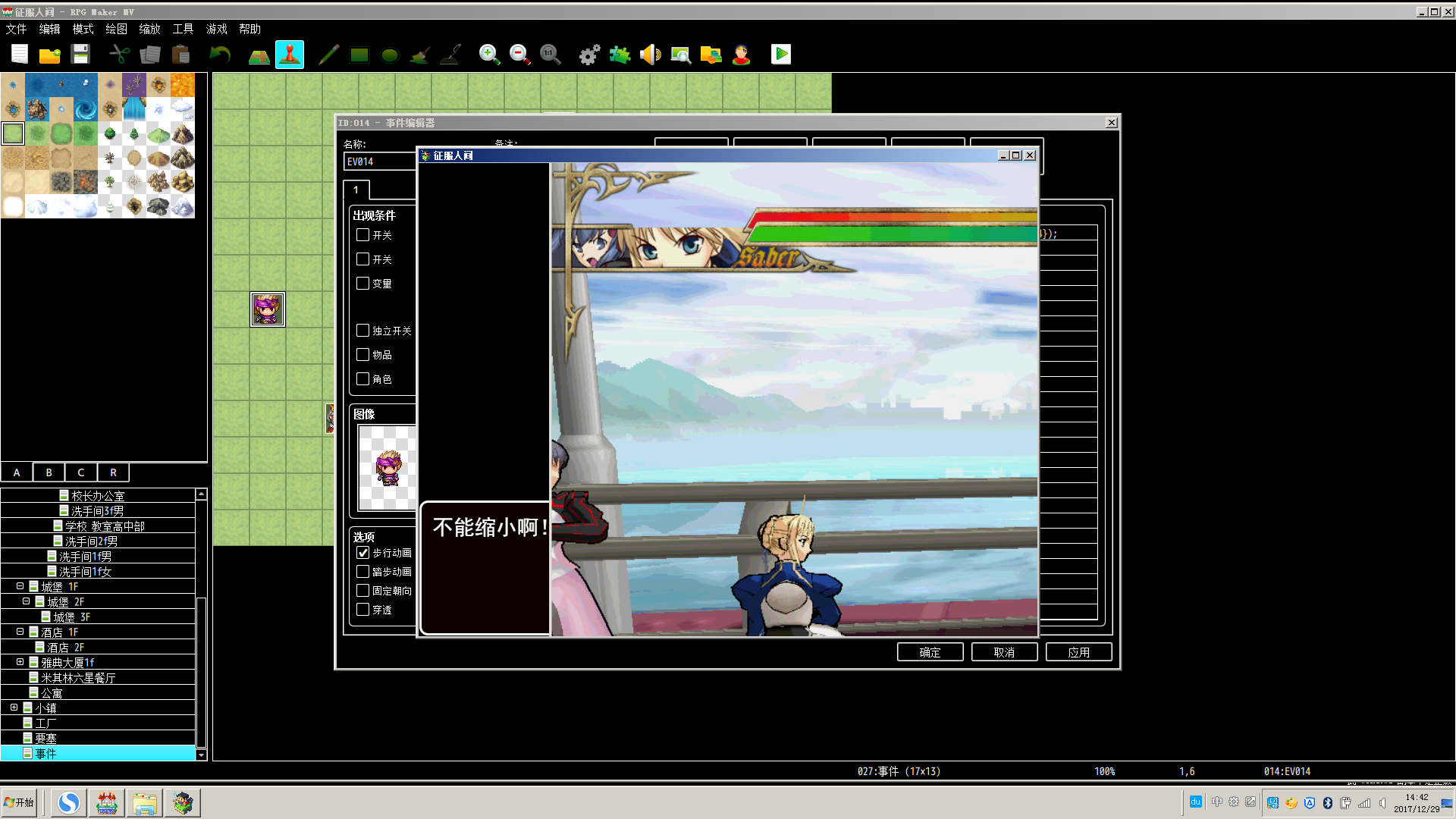Click the event character image thumbnail

pos(388,467)
